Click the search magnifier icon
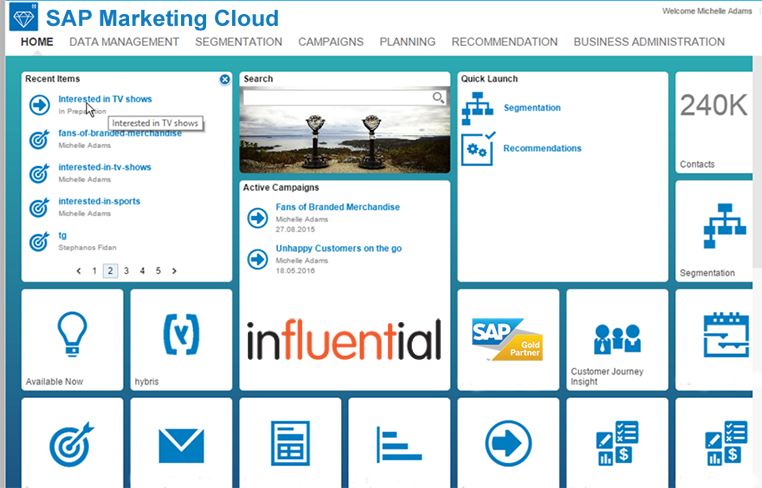Viewport: 762px width, 488px height. 438,98
